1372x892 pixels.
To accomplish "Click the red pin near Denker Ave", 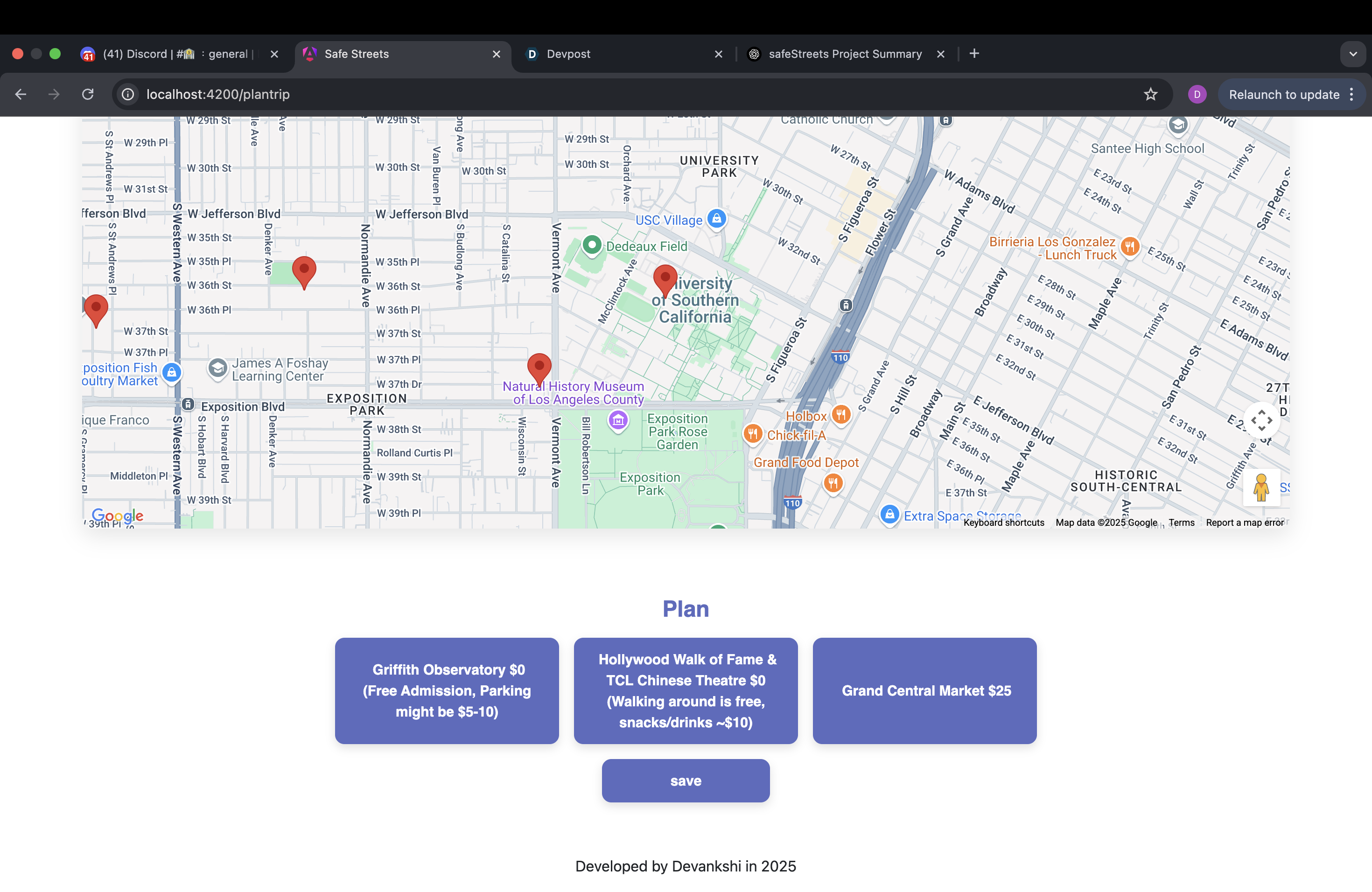I will [x=304, y=270].
